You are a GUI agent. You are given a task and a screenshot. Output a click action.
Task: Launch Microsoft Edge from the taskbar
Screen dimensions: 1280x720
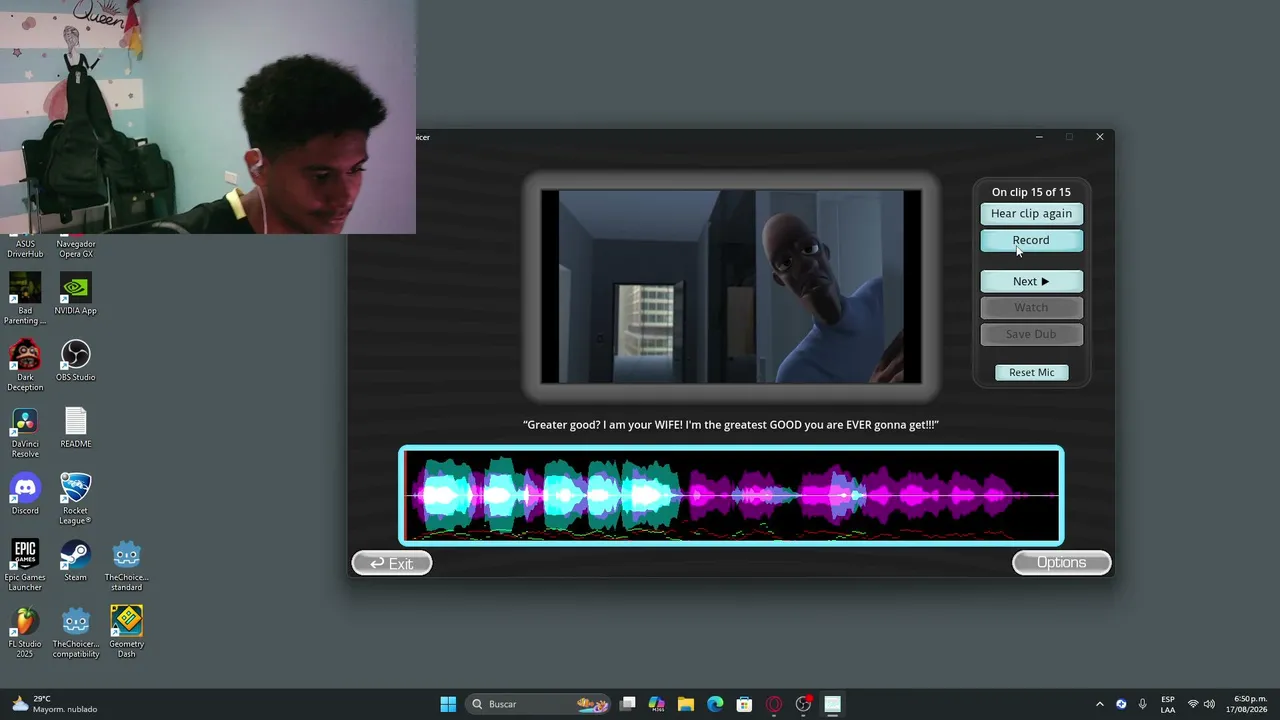(715, 704)
